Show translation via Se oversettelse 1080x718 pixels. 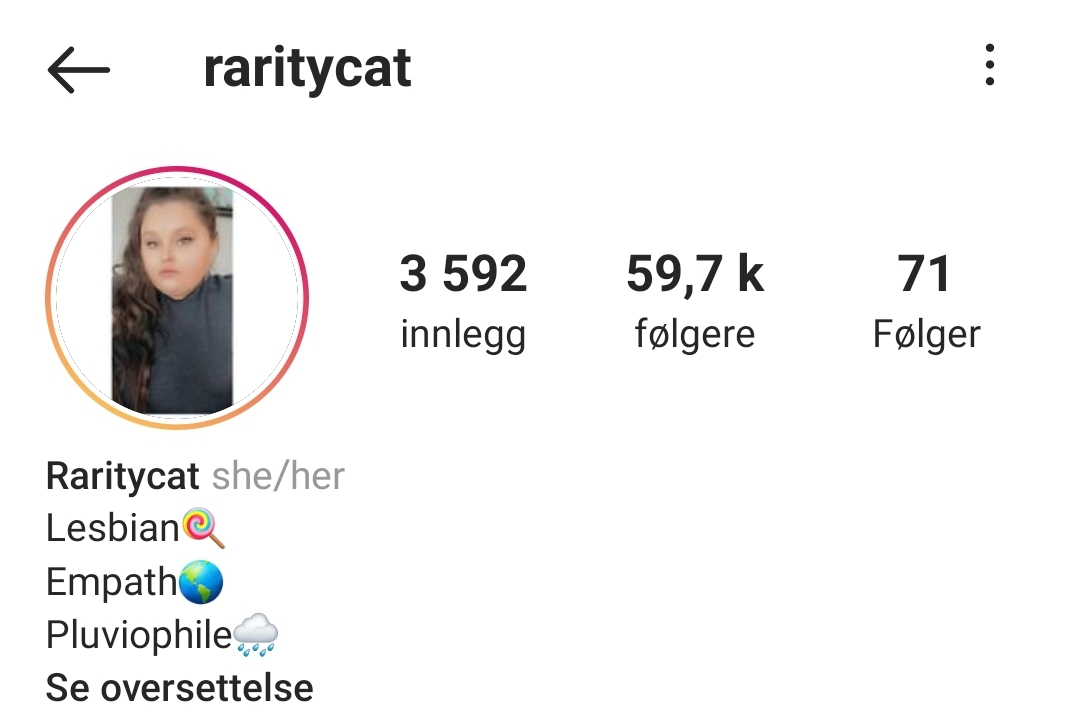click(x=180, y=688)
